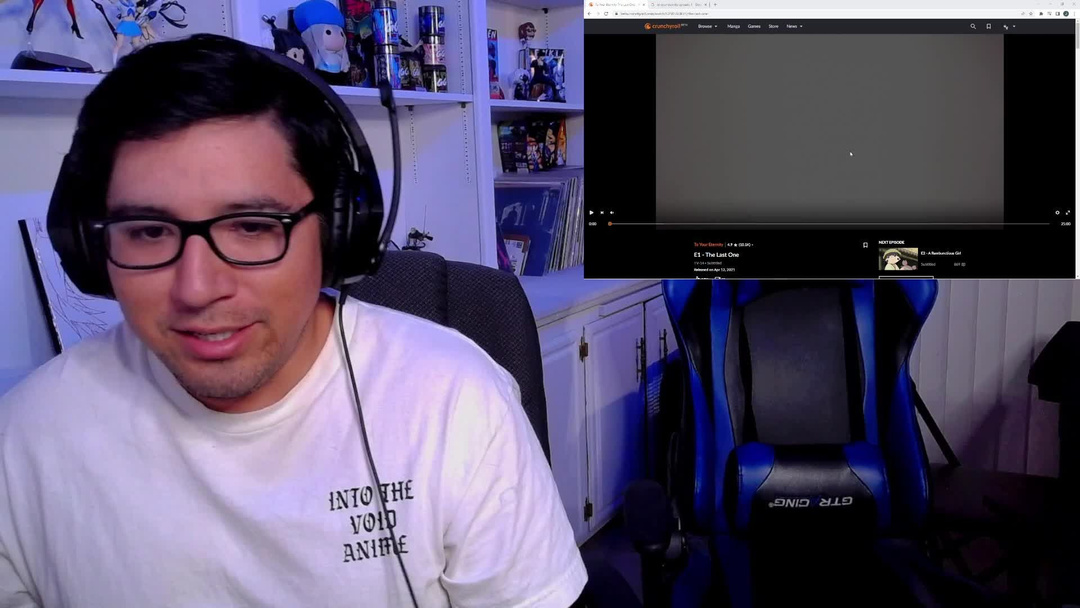Open the Crunchyroll search icon

point(973,27)
